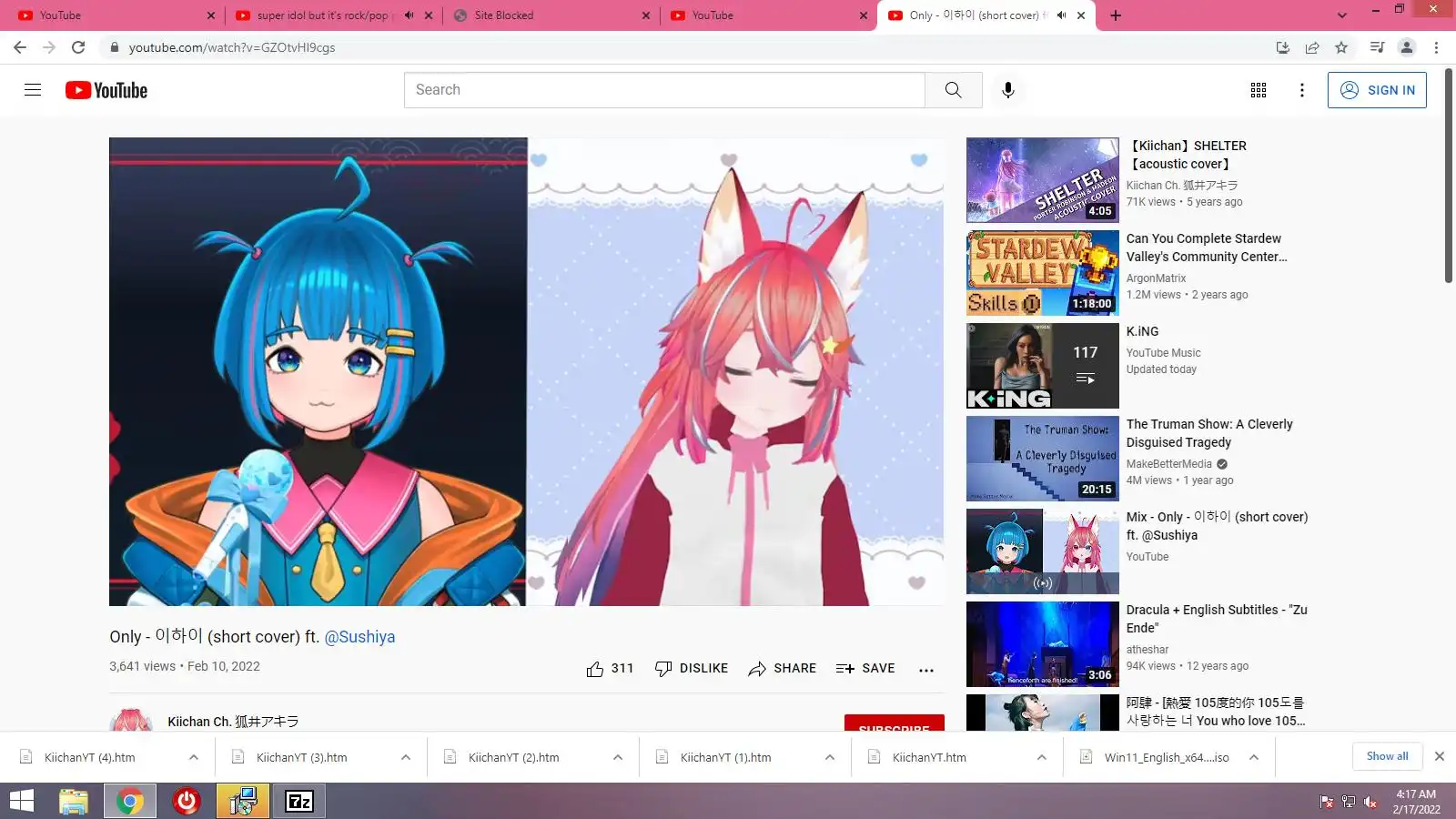Open Dracula English Subtitles thumbnail
Viewport: 1456px width, 819px height.
pyautogui.click(x=1043, y=644)
